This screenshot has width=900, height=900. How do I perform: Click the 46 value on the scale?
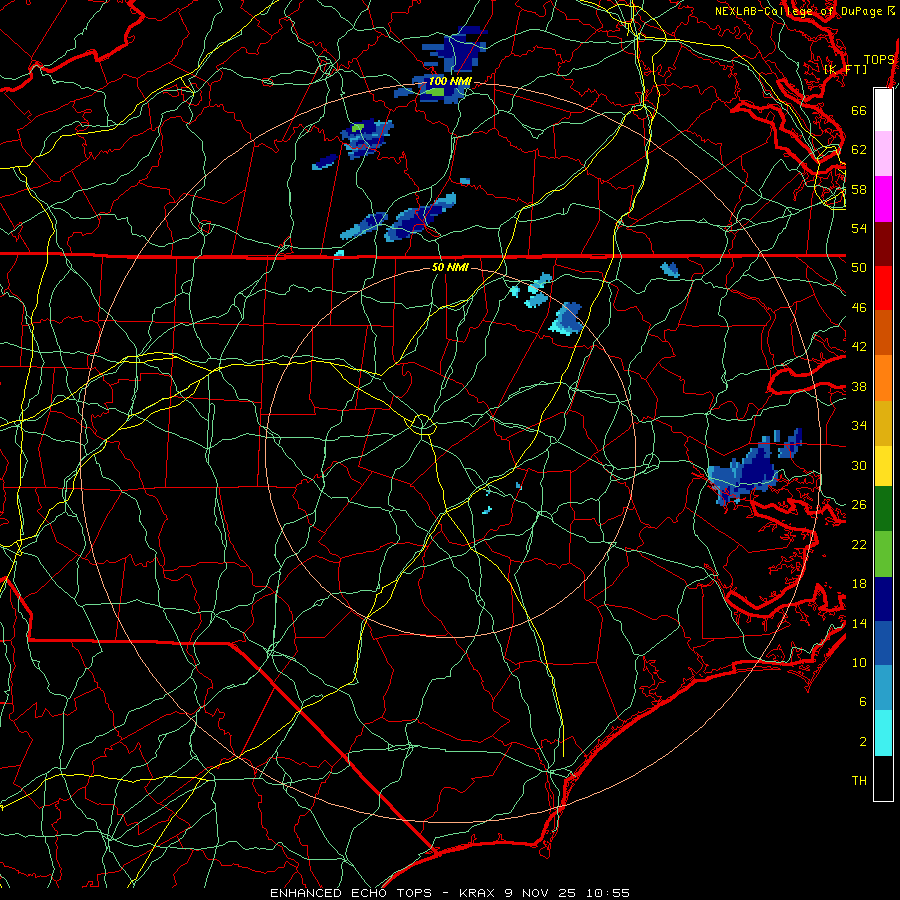(x=859, y=308)
